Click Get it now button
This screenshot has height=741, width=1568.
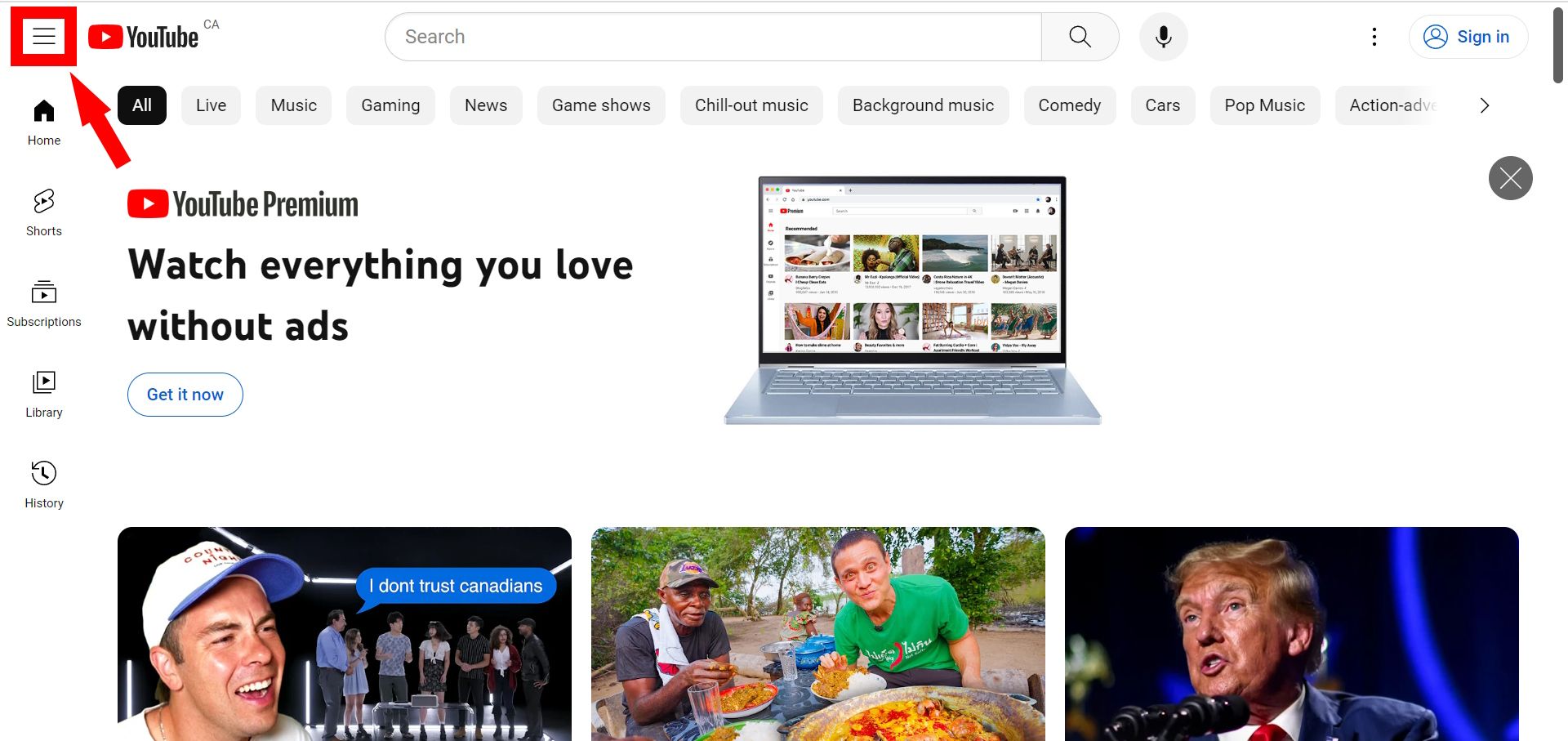pos(185,395)
